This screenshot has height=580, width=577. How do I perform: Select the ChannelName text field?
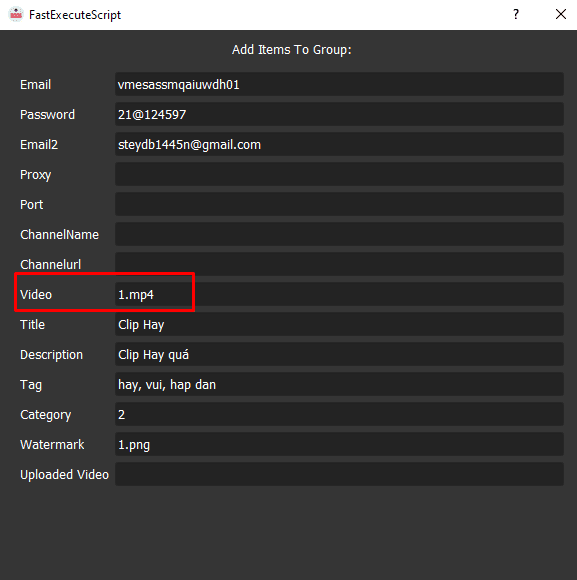tap(339, 234)
